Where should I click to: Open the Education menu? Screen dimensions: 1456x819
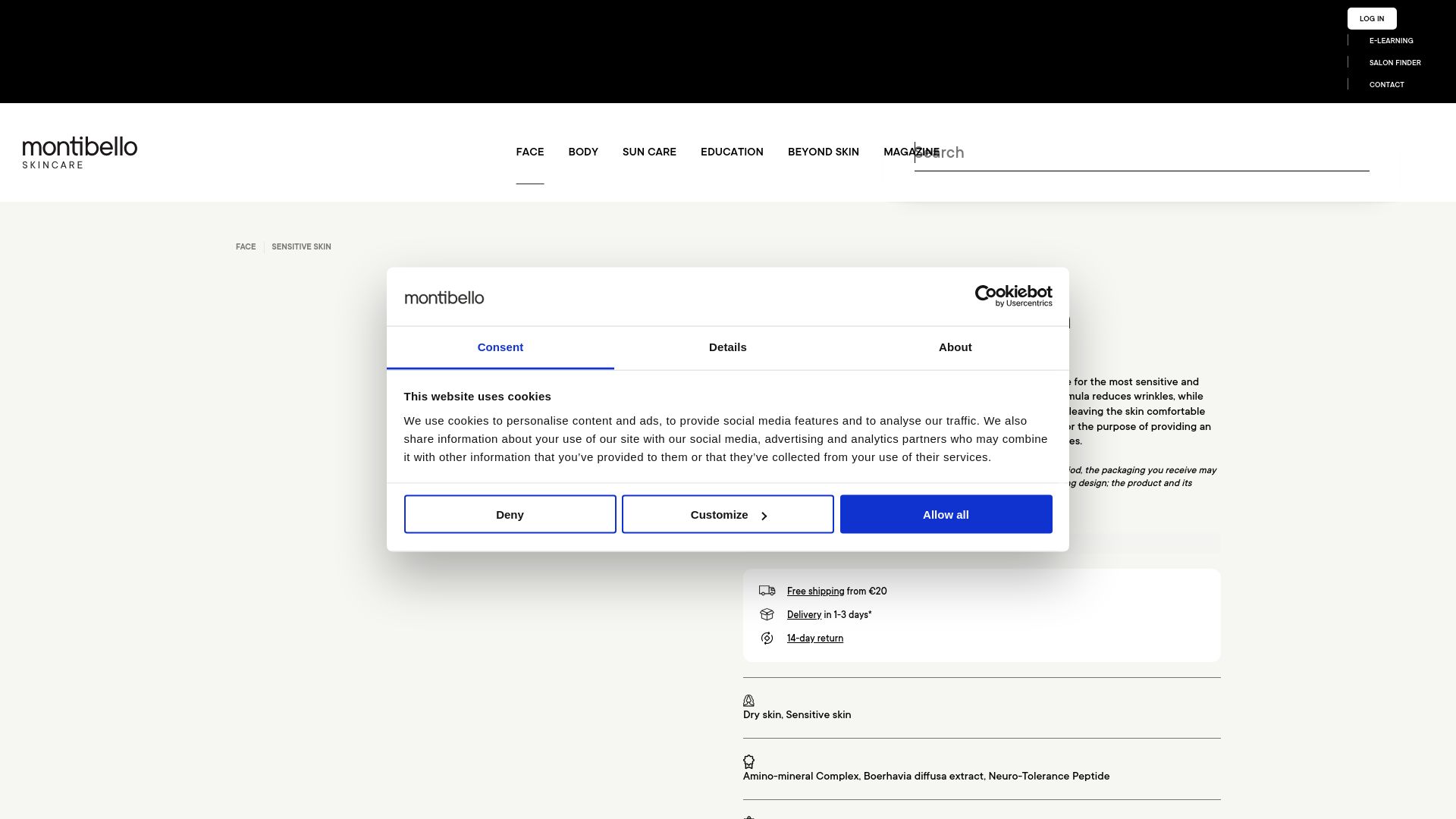click(x=731, y=152)
